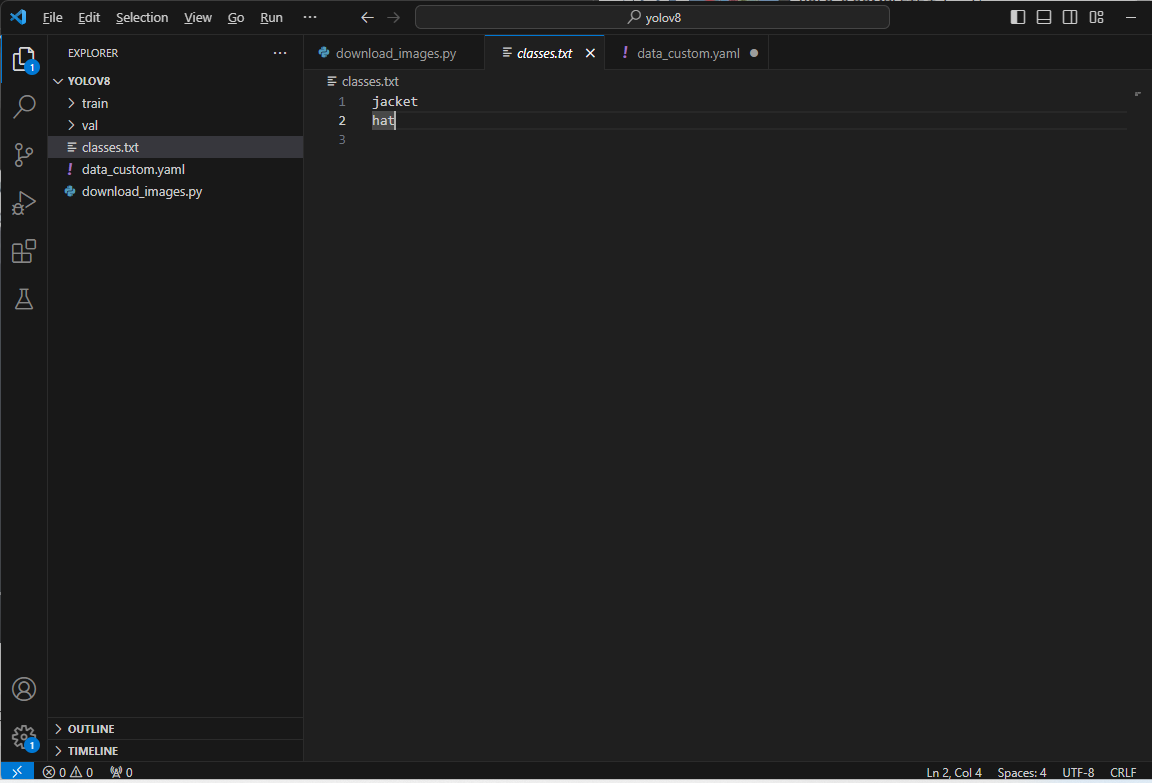Open the Edit menu
1152x783 pixels.
click(89, 17)
